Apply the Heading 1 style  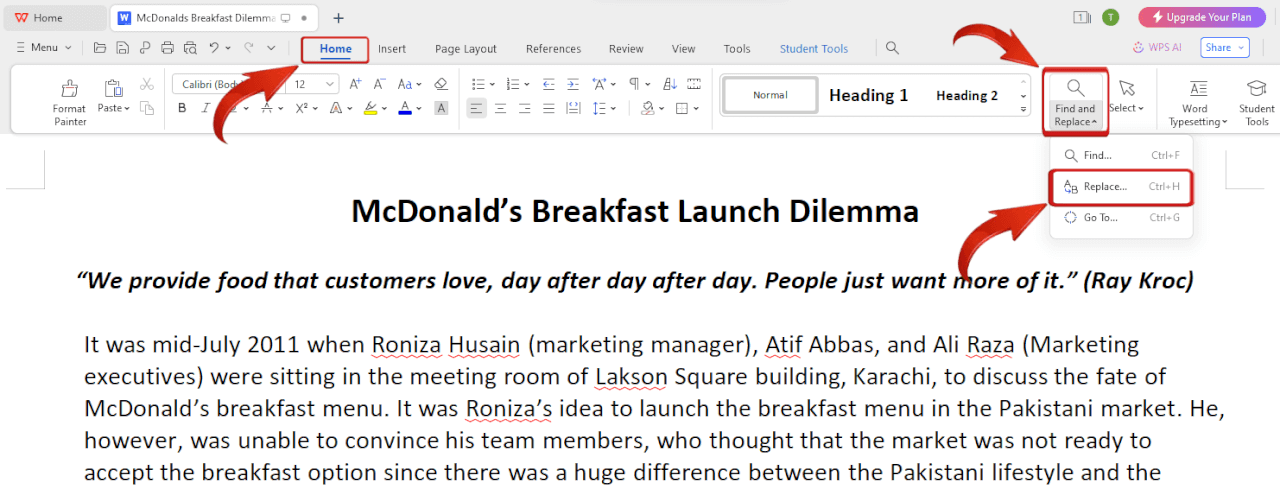coord(868,95)
